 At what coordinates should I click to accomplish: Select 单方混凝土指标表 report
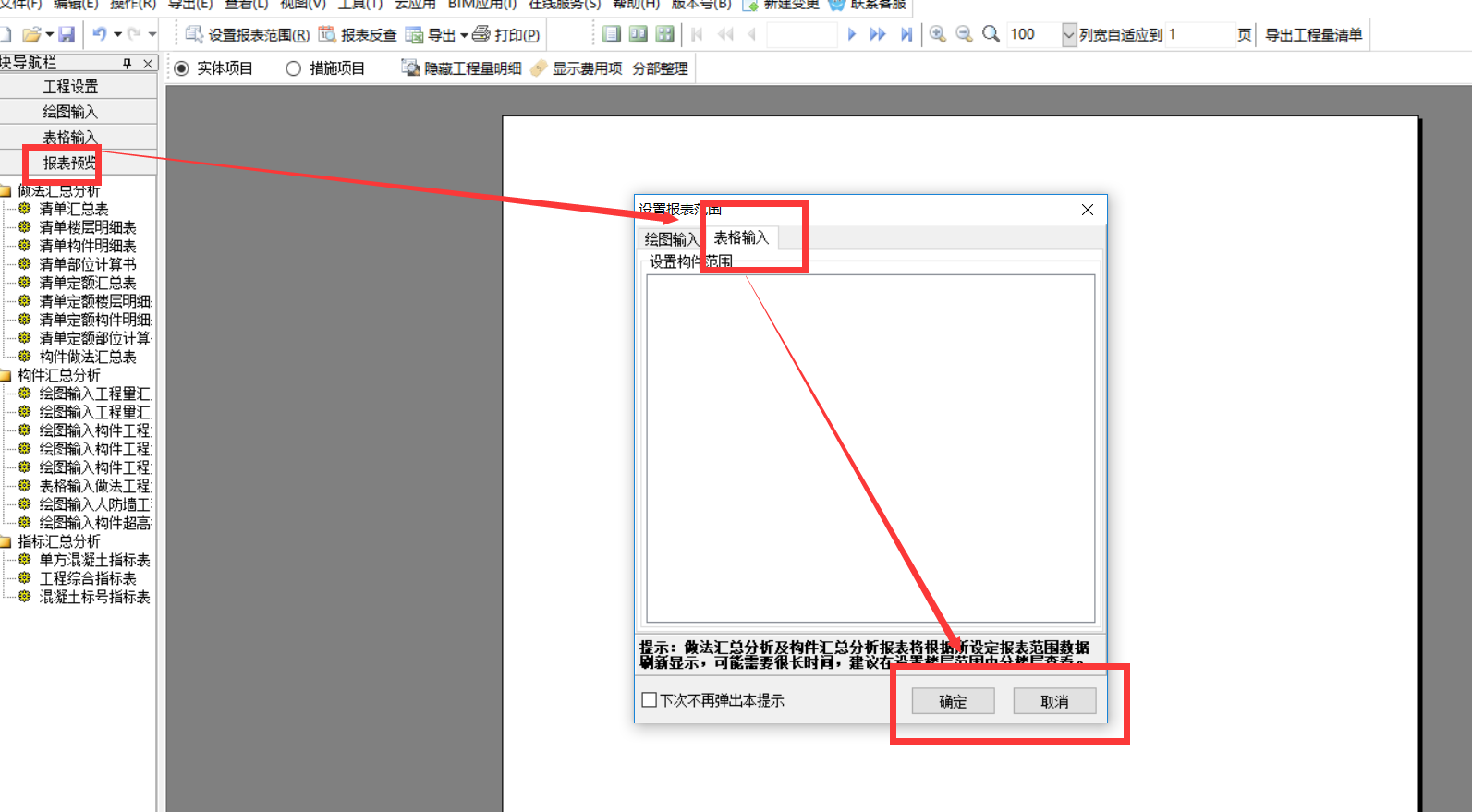pyautogui.click(x=94, y=560)
